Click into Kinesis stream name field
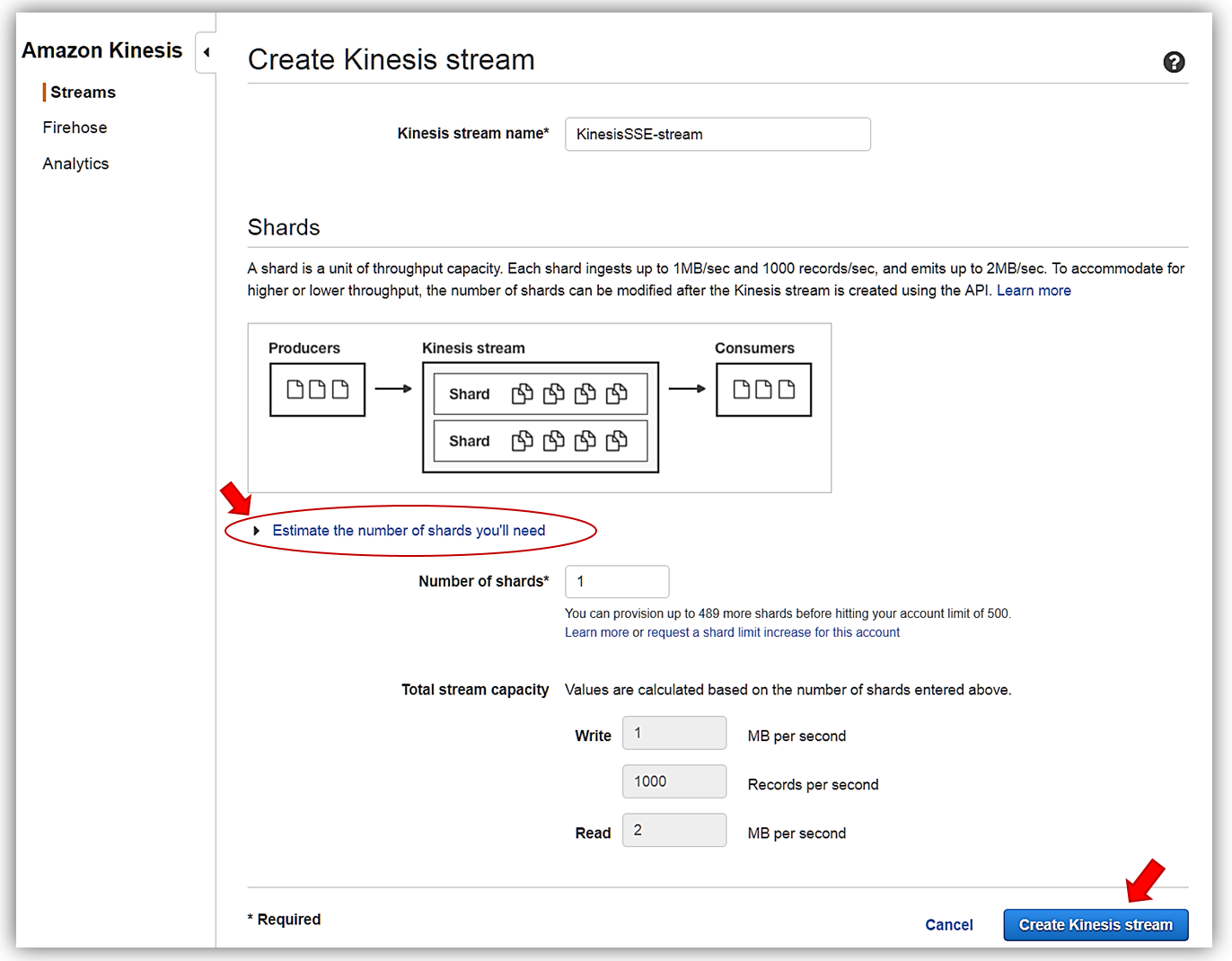1232x961 pixels. [717, 135]
